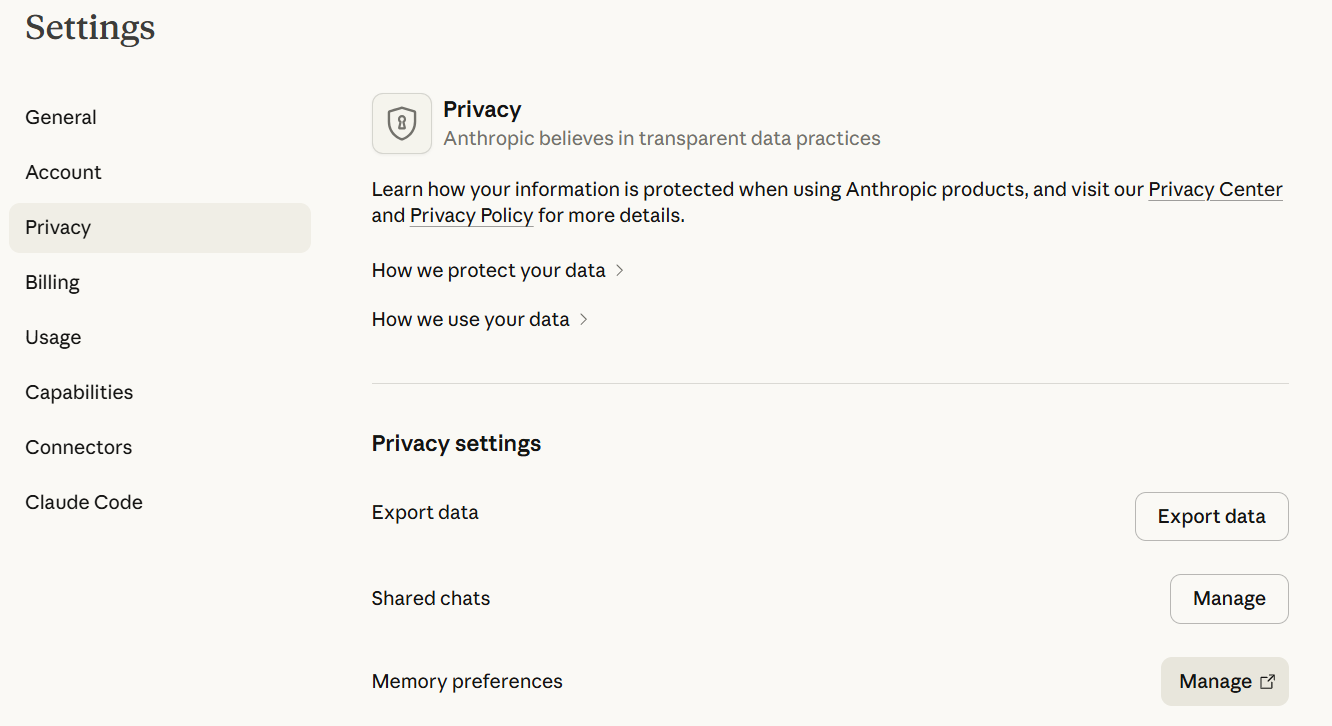Open Capabilities settings
The width and height of the screenshot is (1332, 726).
(x=79, y=393)
